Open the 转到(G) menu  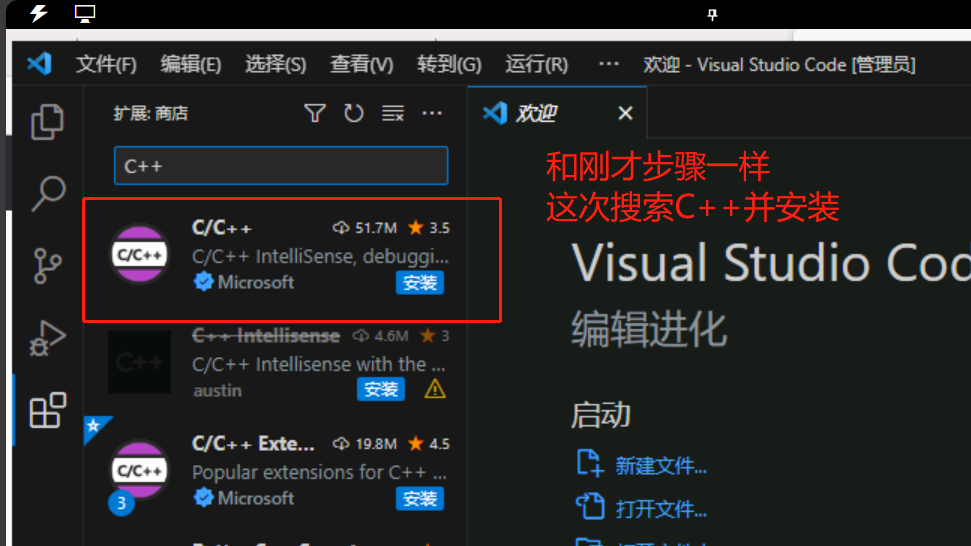[x=449, y=64]
